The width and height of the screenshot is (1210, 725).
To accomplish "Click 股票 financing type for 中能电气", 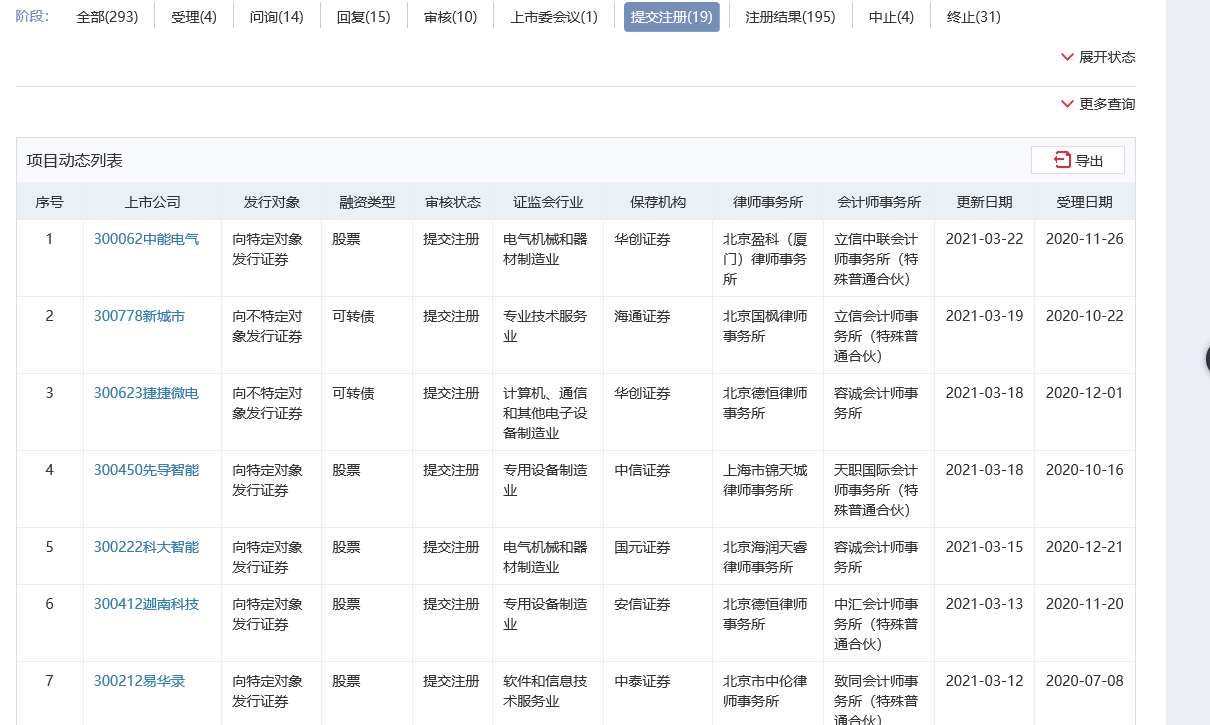I will click(x=346, y=239).
